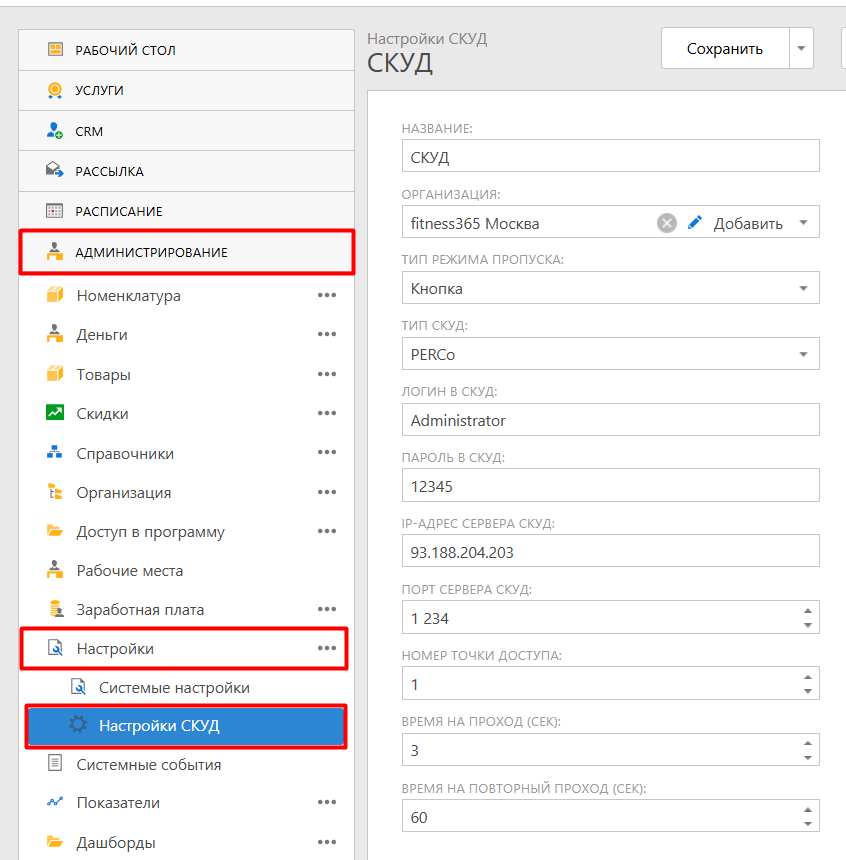Click Добавить in the organization field
Viewport: 846px width, 860px height.
(x=748, y=224)
